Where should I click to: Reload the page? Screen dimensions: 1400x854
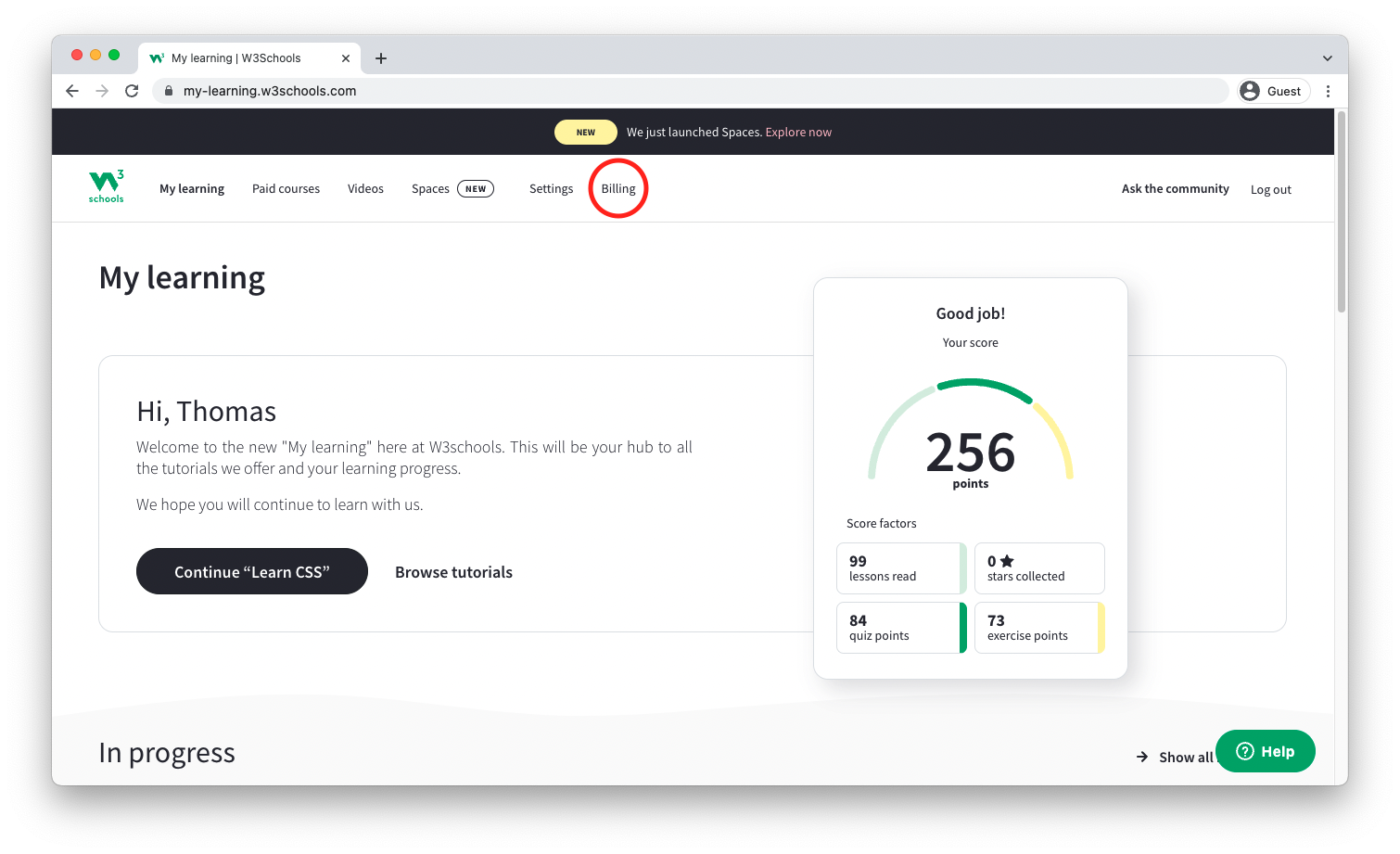click(x=132, y=91)
